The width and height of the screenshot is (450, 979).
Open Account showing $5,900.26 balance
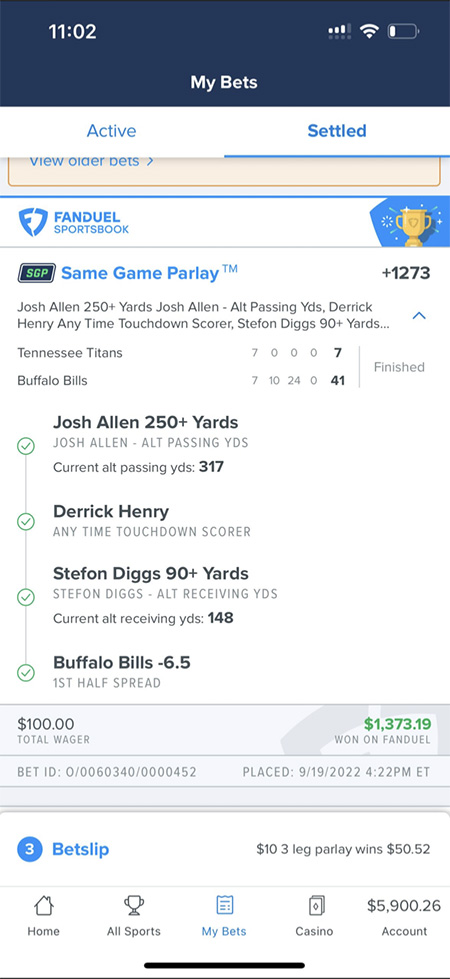[x=404, y=917]
